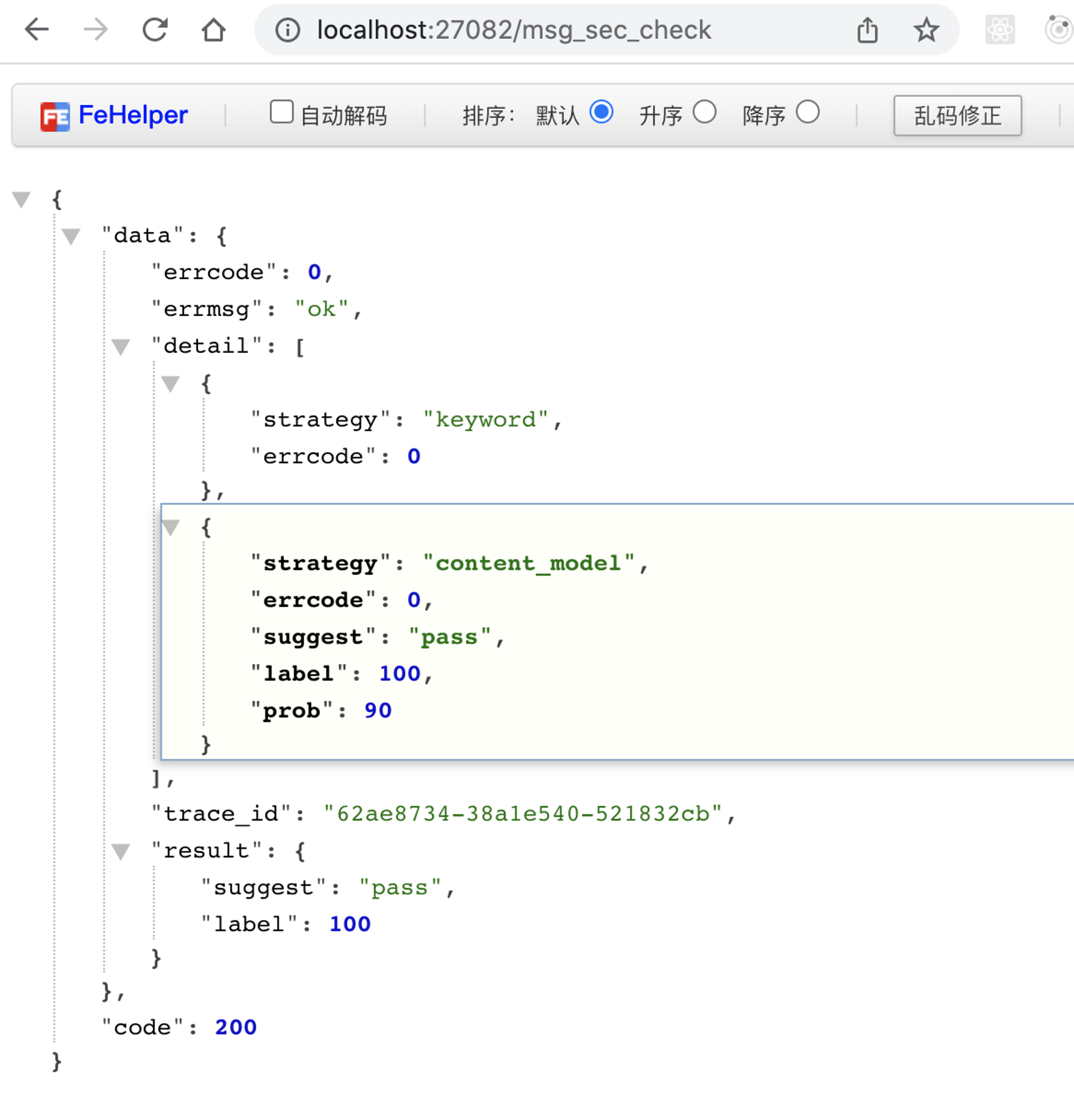Screen dimensions: 1074x1120
Task: Select the trace_id string value
Action: (x=522, y=814)
